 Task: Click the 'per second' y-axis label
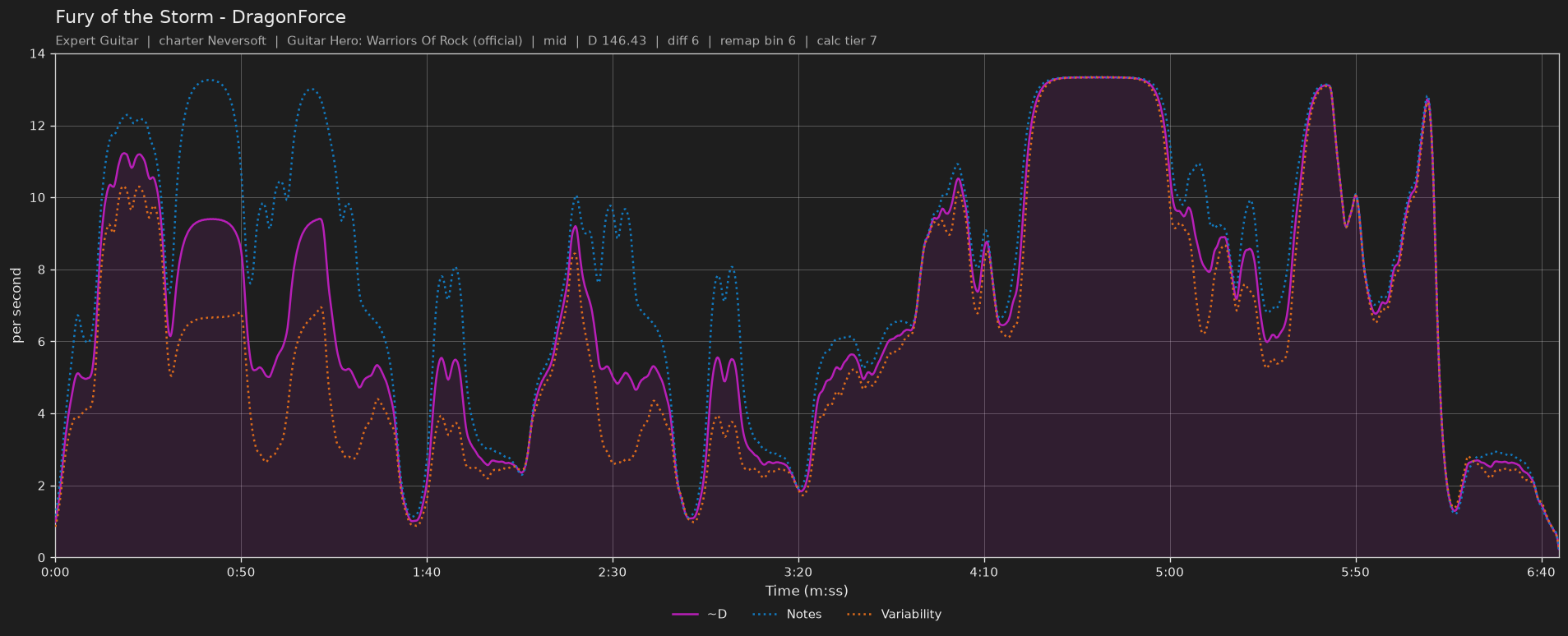(16, 306)
